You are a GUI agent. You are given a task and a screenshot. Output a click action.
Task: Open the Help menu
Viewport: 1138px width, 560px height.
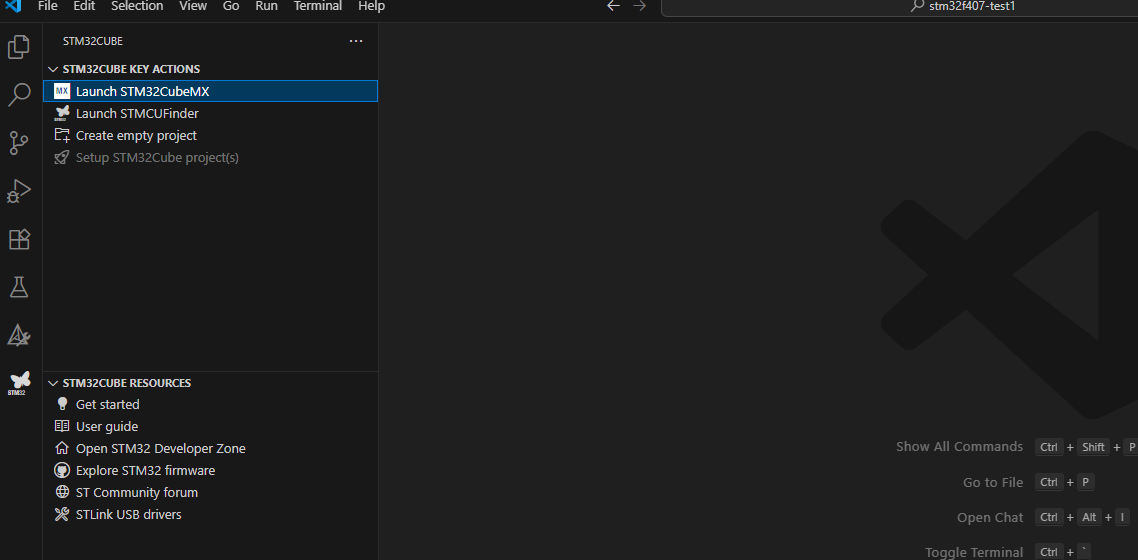tap(372, 7)
